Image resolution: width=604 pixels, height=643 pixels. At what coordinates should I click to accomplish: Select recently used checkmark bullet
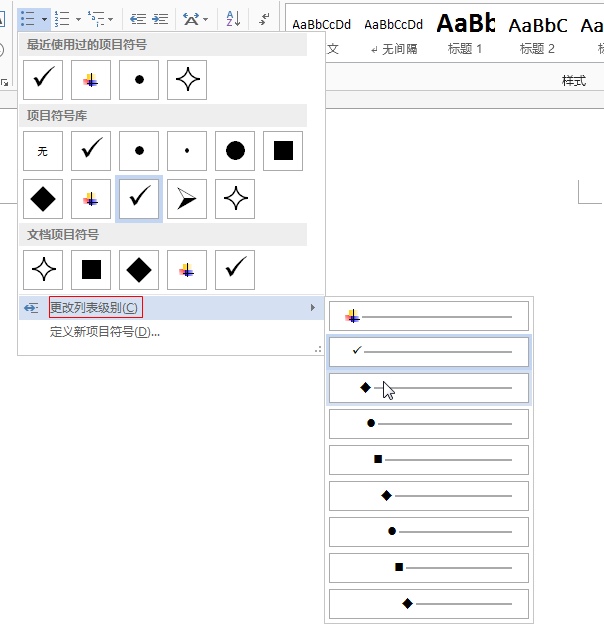43,80
